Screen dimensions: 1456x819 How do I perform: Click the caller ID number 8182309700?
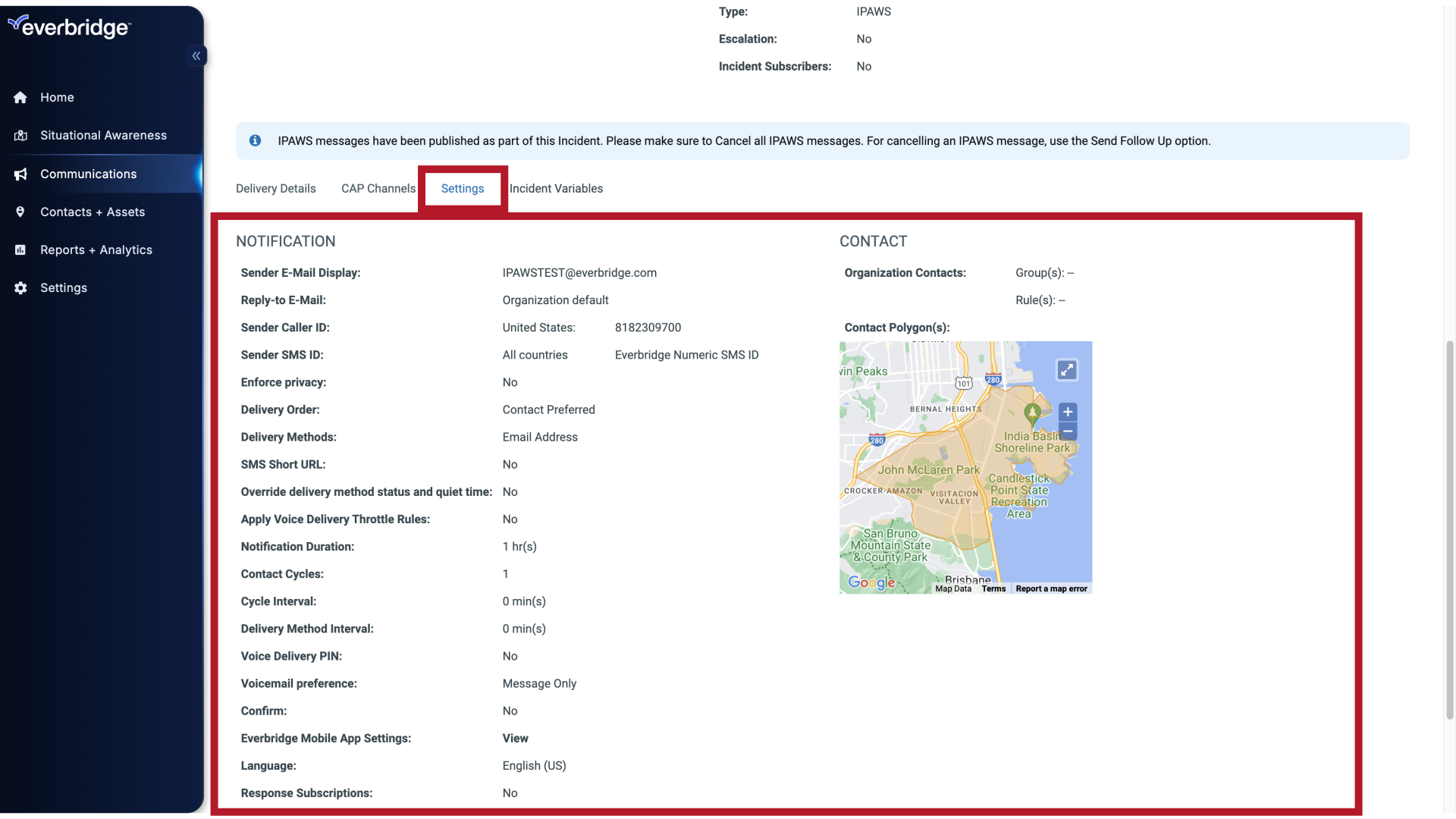648,328
